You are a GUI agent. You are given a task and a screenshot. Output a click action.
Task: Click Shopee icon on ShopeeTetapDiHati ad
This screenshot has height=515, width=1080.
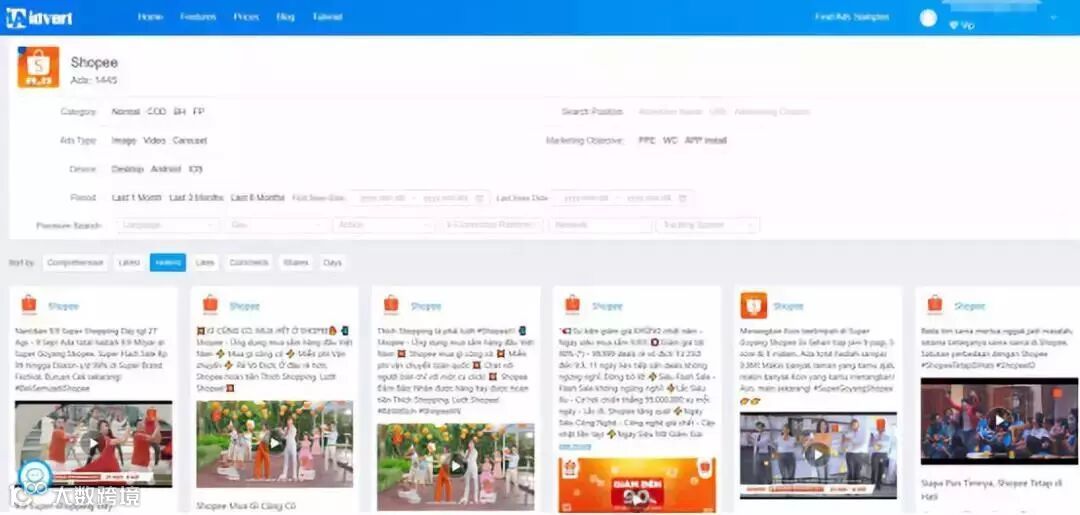pos(935,304)
